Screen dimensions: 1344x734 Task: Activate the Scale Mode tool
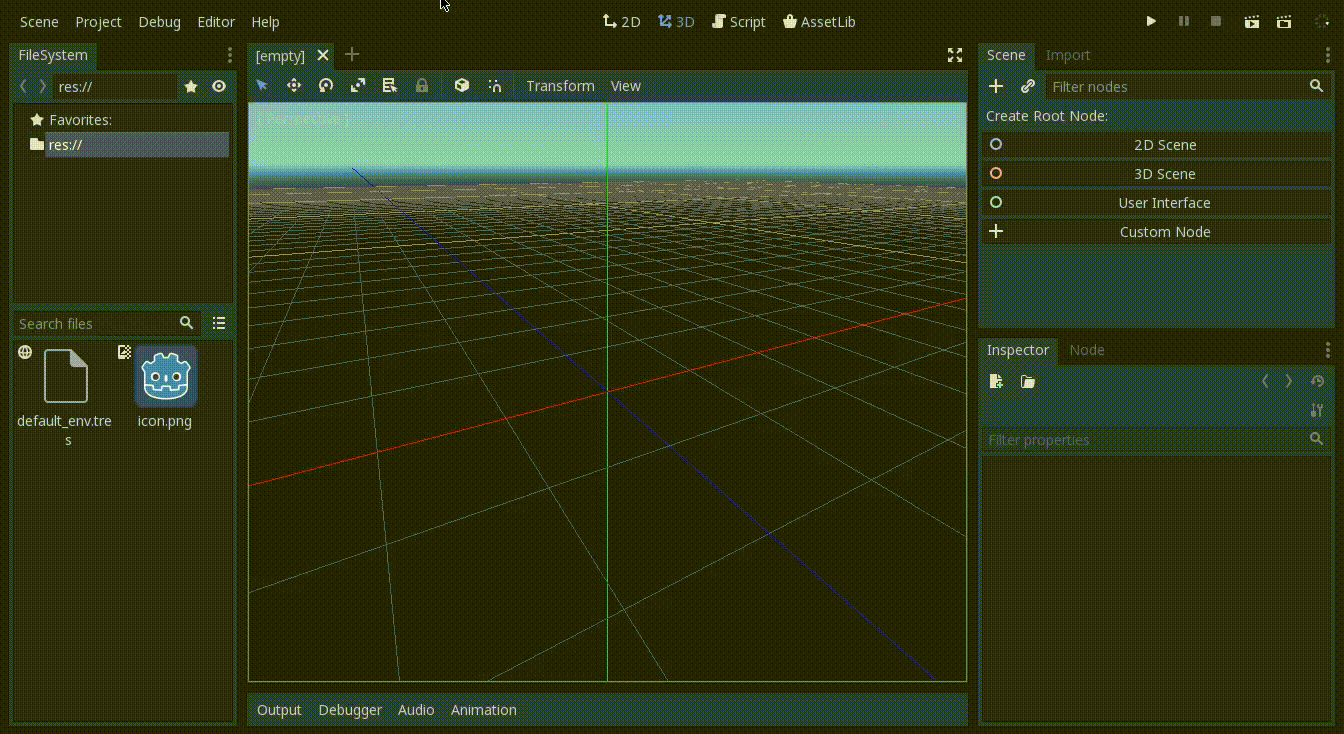[358, 86]
